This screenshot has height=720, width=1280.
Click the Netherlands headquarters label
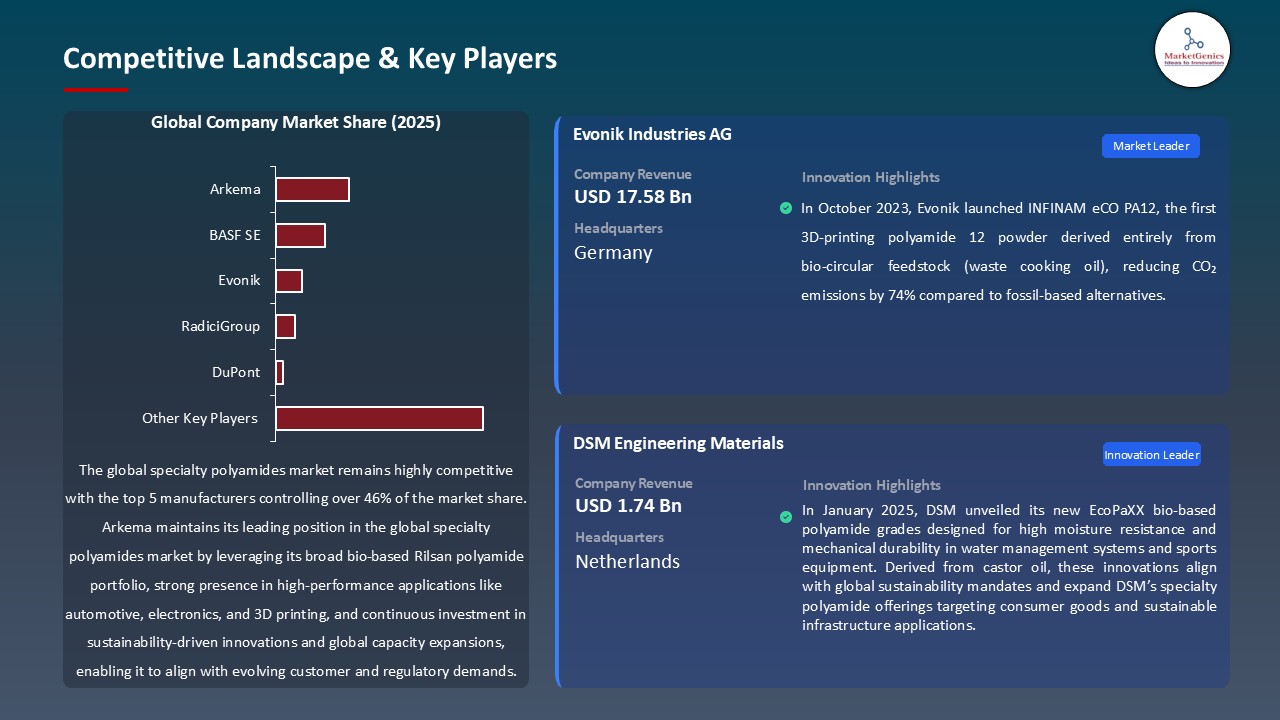(x=627, y=562)
